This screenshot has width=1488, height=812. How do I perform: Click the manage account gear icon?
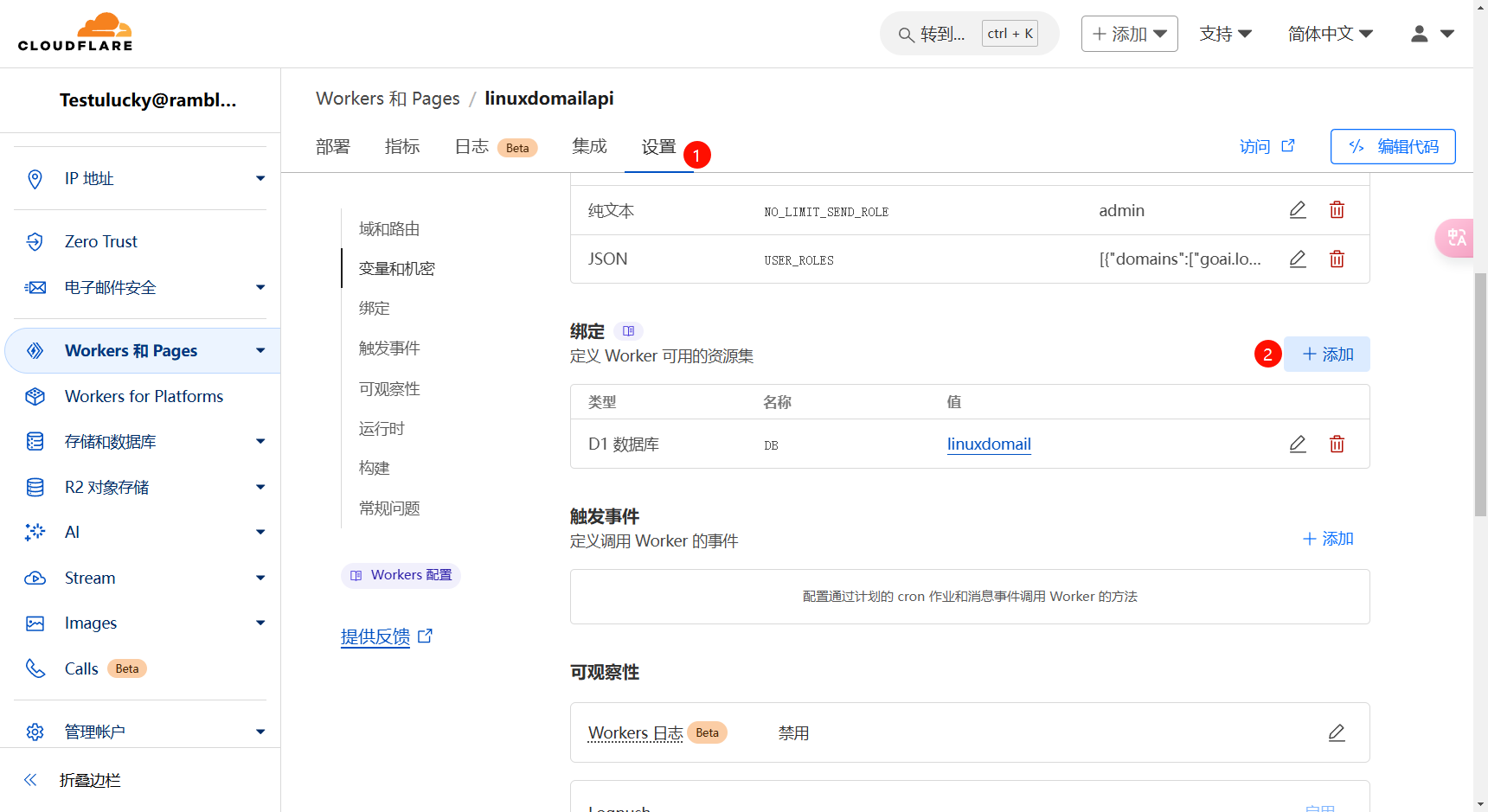click(x=35, y=732)
